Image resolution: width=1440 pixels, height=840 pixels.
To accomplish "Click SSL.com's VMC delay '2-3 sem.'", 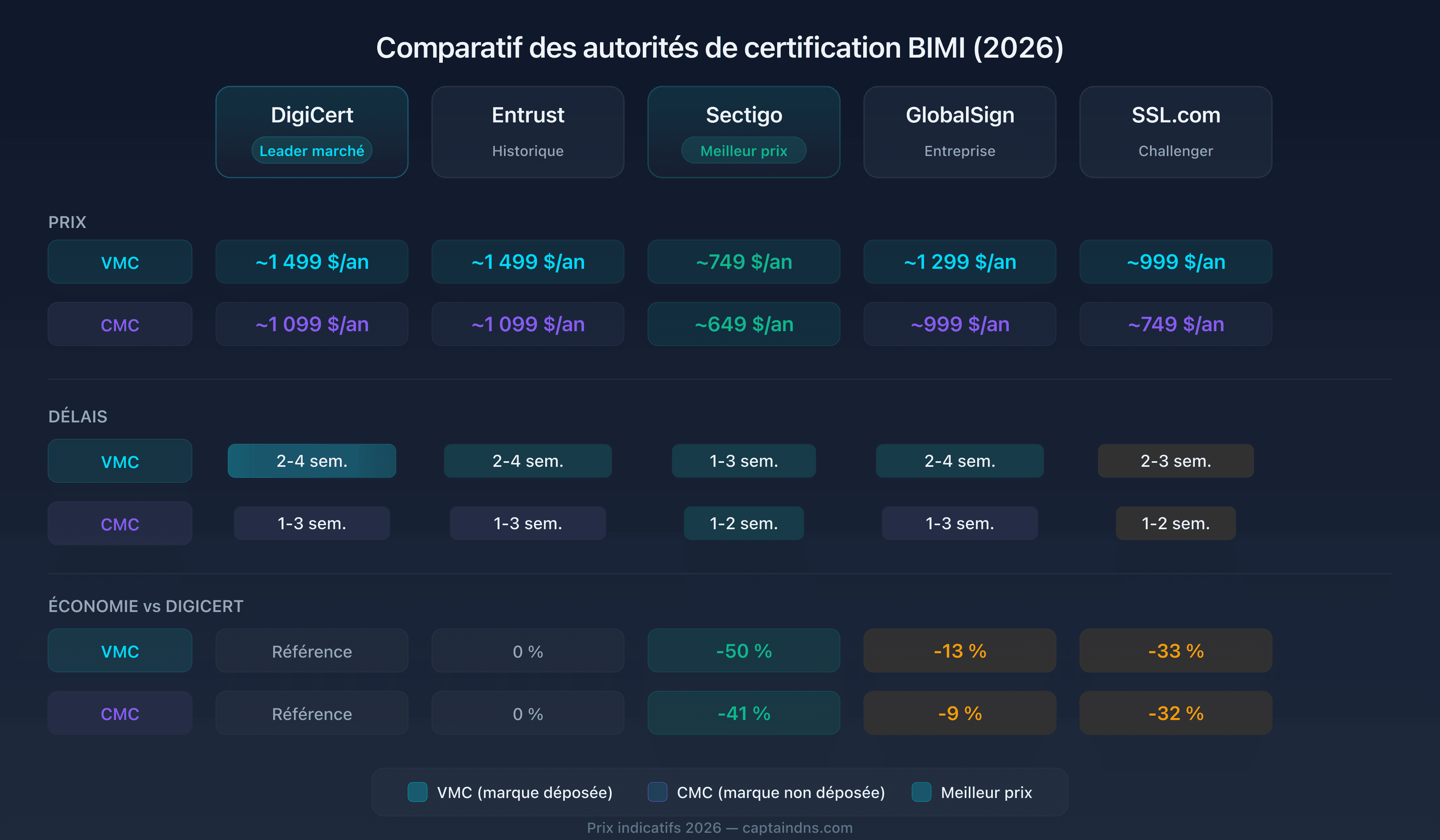I will (1176, 460).
